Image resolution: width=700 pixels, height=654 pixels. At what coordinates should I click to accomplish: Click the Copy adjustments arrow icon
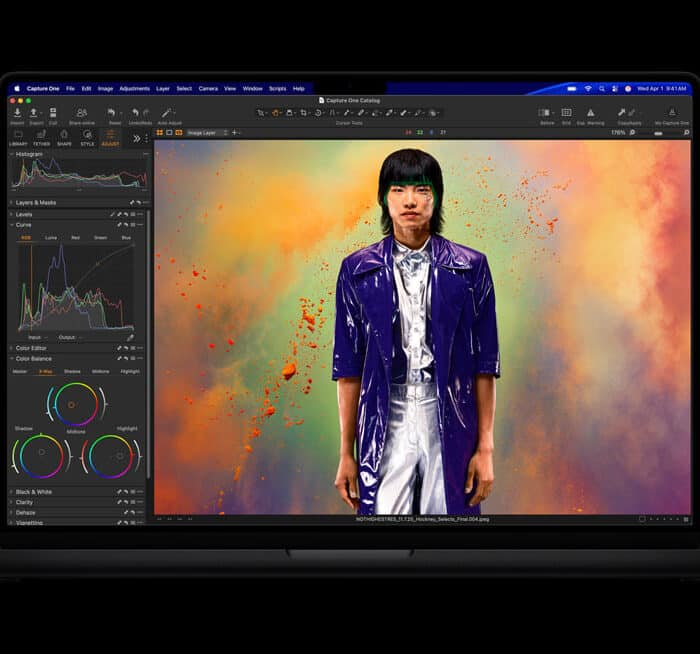pos(621,112)
